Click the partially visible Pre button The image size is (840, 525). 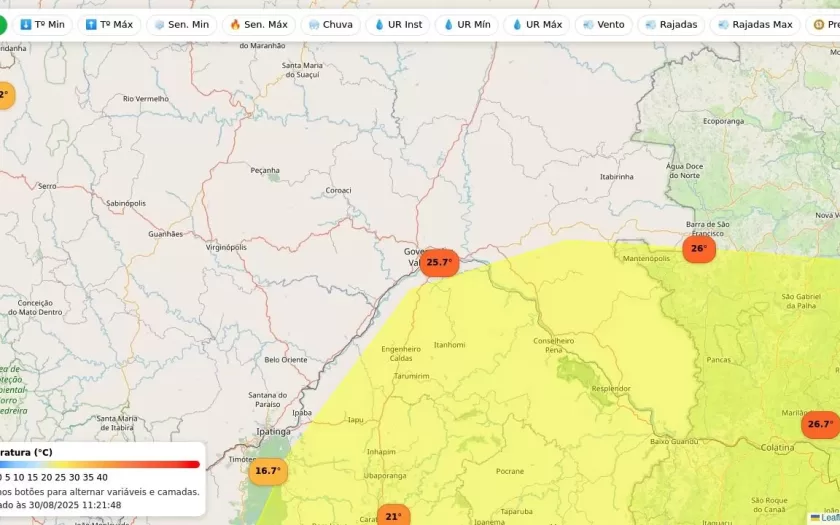coord(824,24)
